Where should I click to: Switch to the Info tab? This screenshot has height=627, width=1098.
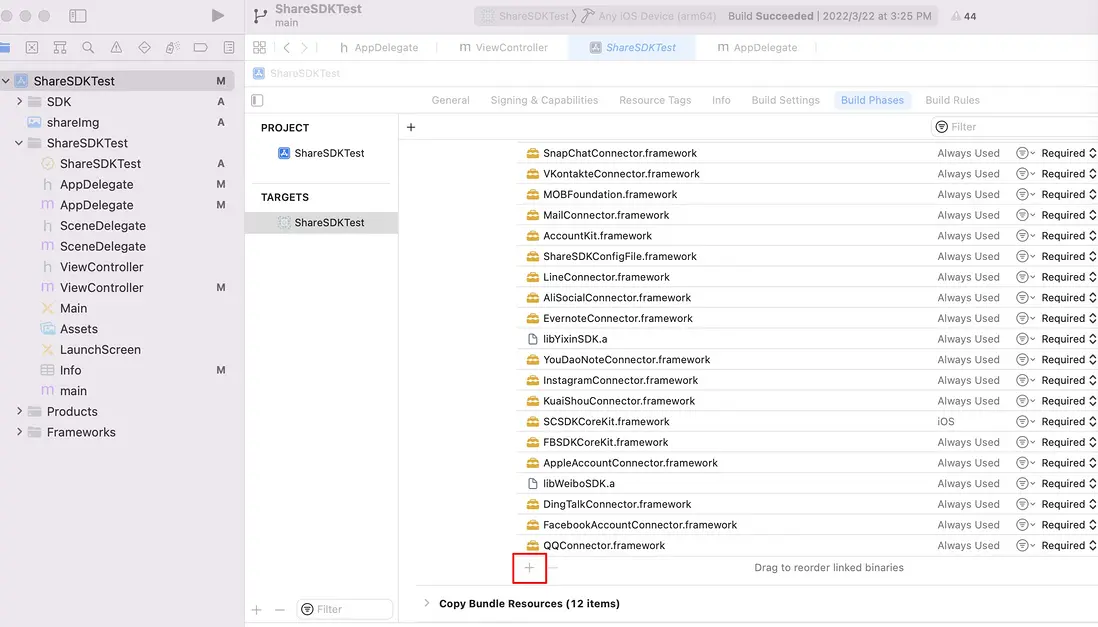click(x=721, y=100)
